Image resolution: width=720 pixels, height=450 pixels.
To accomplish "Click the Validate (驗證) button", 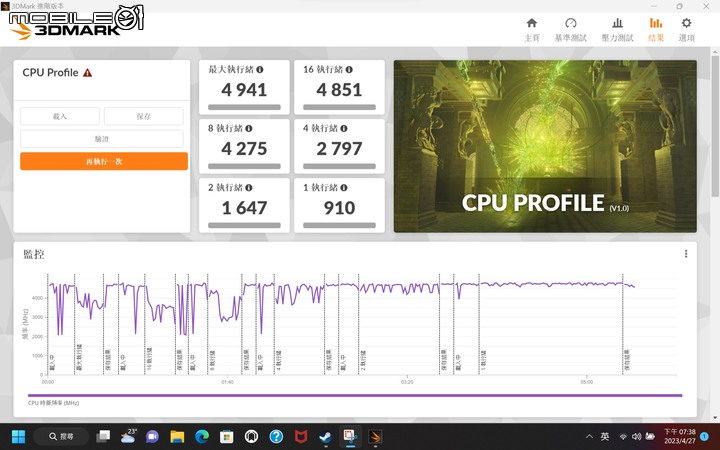I will click(x=101, y=139).
